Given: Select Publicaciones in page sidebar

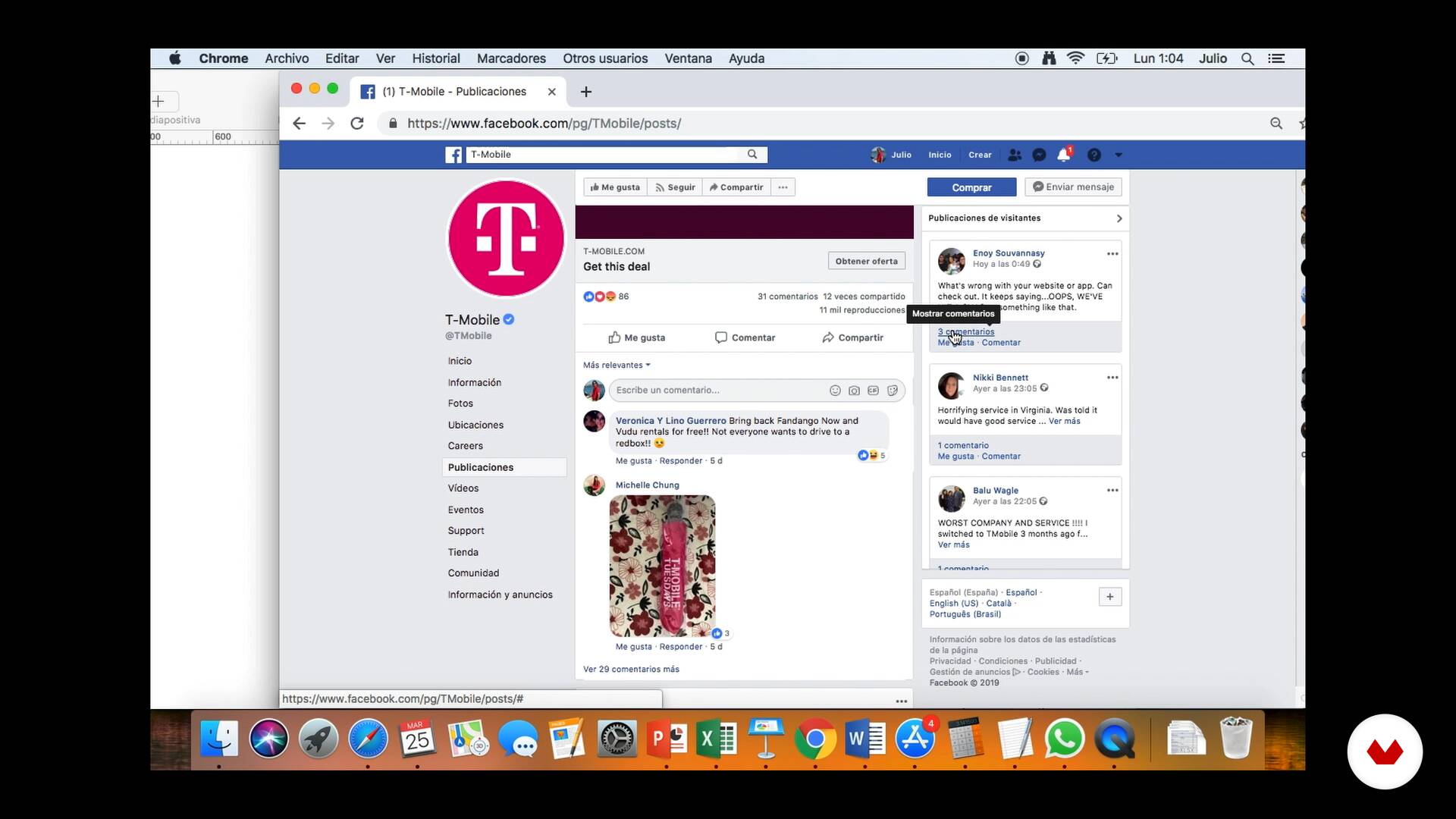Looking at the screenshot, I should tap(504, 467).
